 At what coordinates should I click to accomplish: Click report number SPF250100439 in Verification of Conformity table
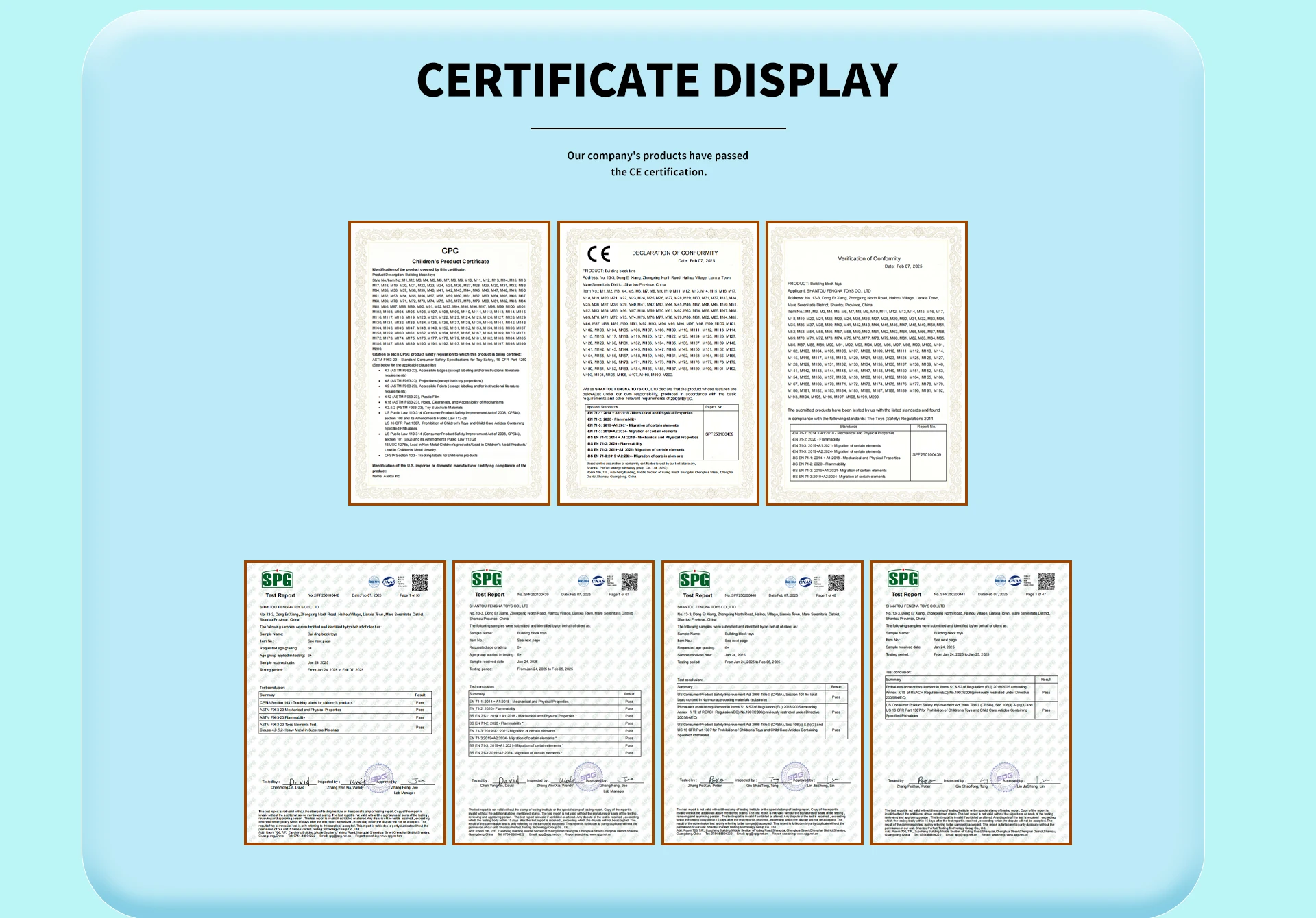(x=926, y=455)
